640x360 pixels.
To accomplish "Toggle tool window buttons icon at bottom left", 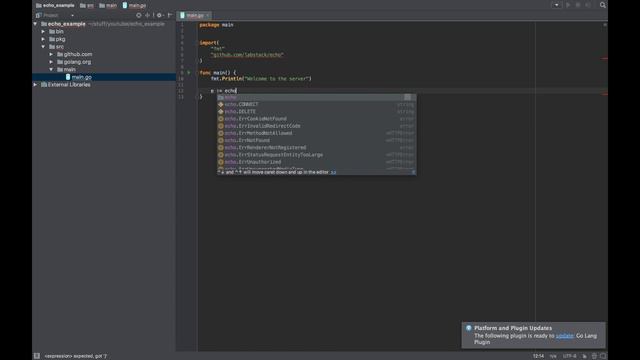I will 37,356.
